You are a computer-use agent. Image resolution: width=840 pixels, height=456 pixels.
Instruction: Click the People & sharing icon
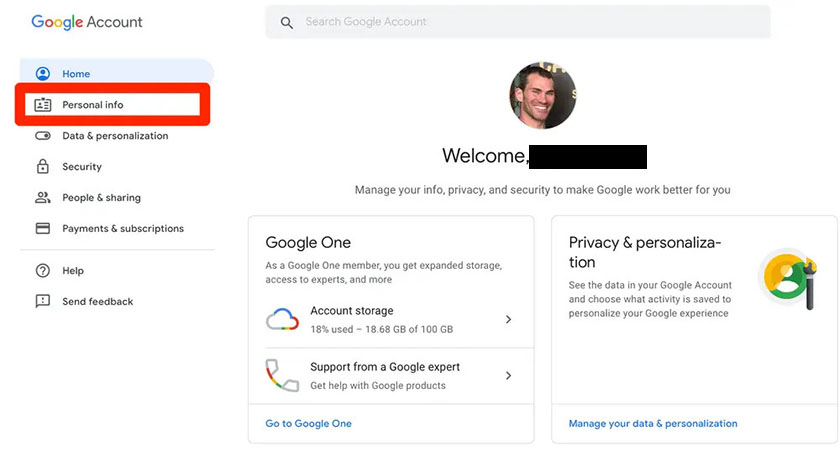(43, 198)
